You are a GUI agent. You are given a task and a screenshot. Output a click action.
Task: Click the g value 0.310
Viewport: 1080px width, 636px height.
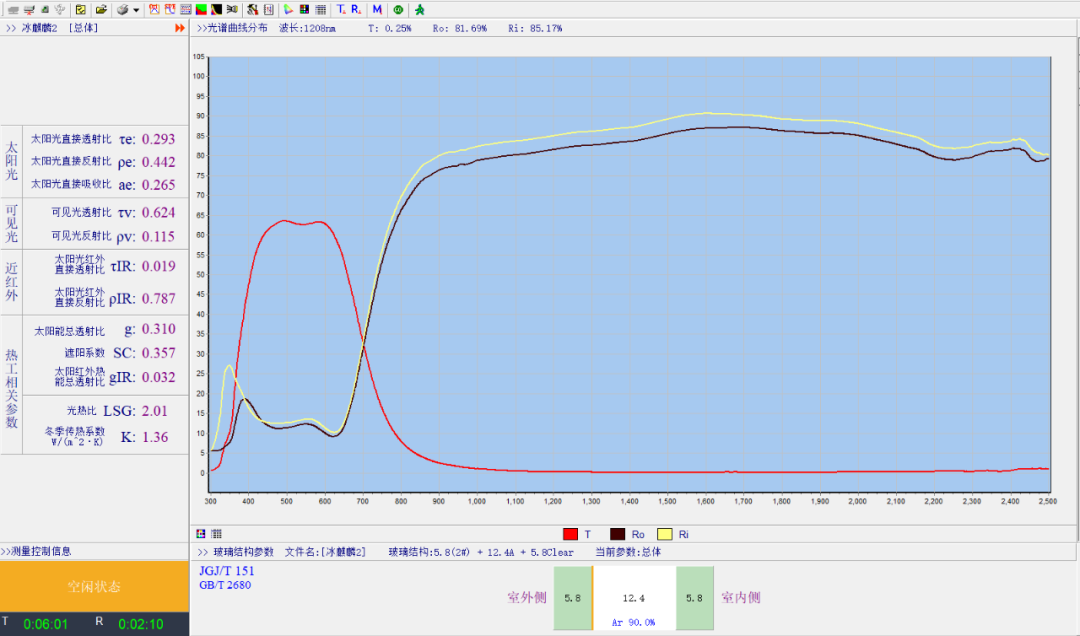coord(158,329)
